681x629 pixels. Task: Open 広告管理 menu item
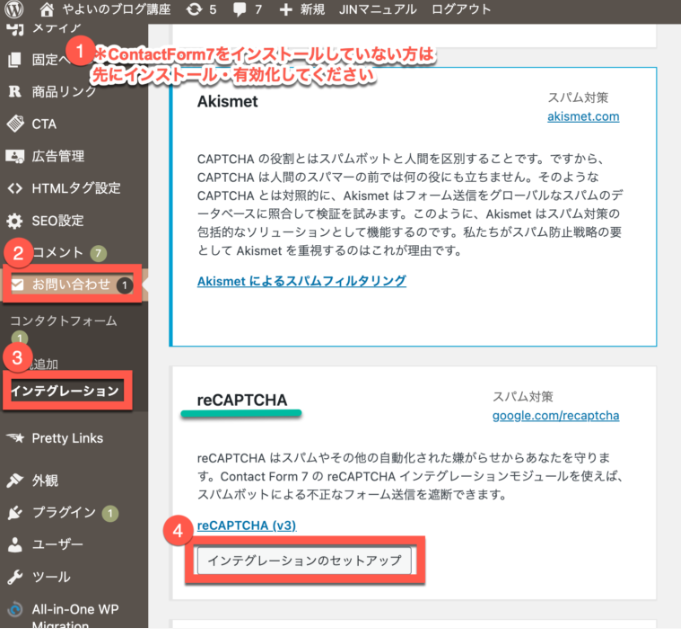[58, 156]
